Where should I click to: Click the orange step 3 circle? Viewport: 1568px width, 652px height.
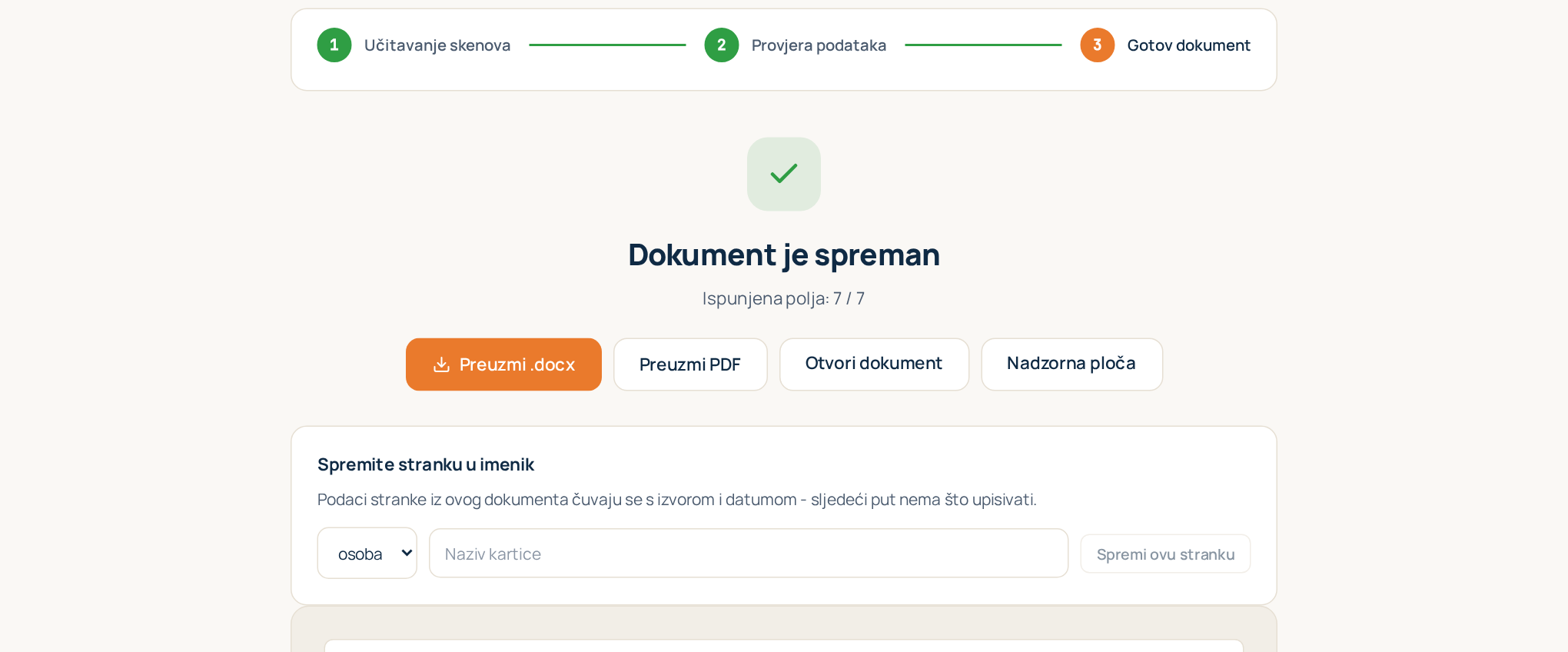(1098, 45)
